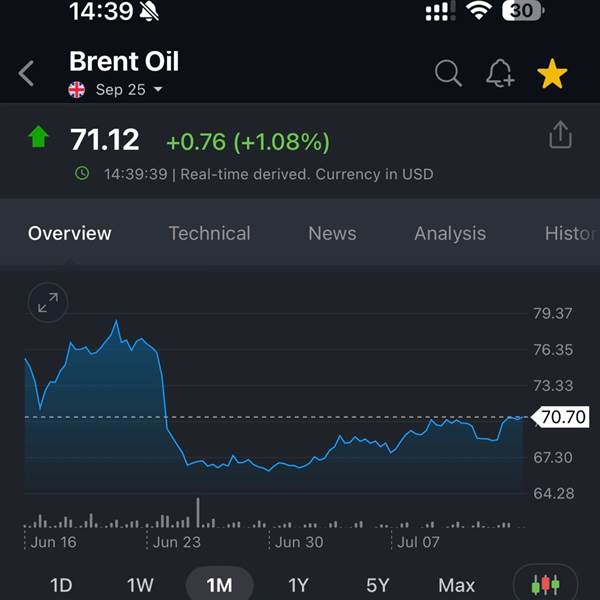Tap the 70.70 price marker label
The height and width of the screenshot is (600, 600).
pyautogui.click(x=561, y=417)
